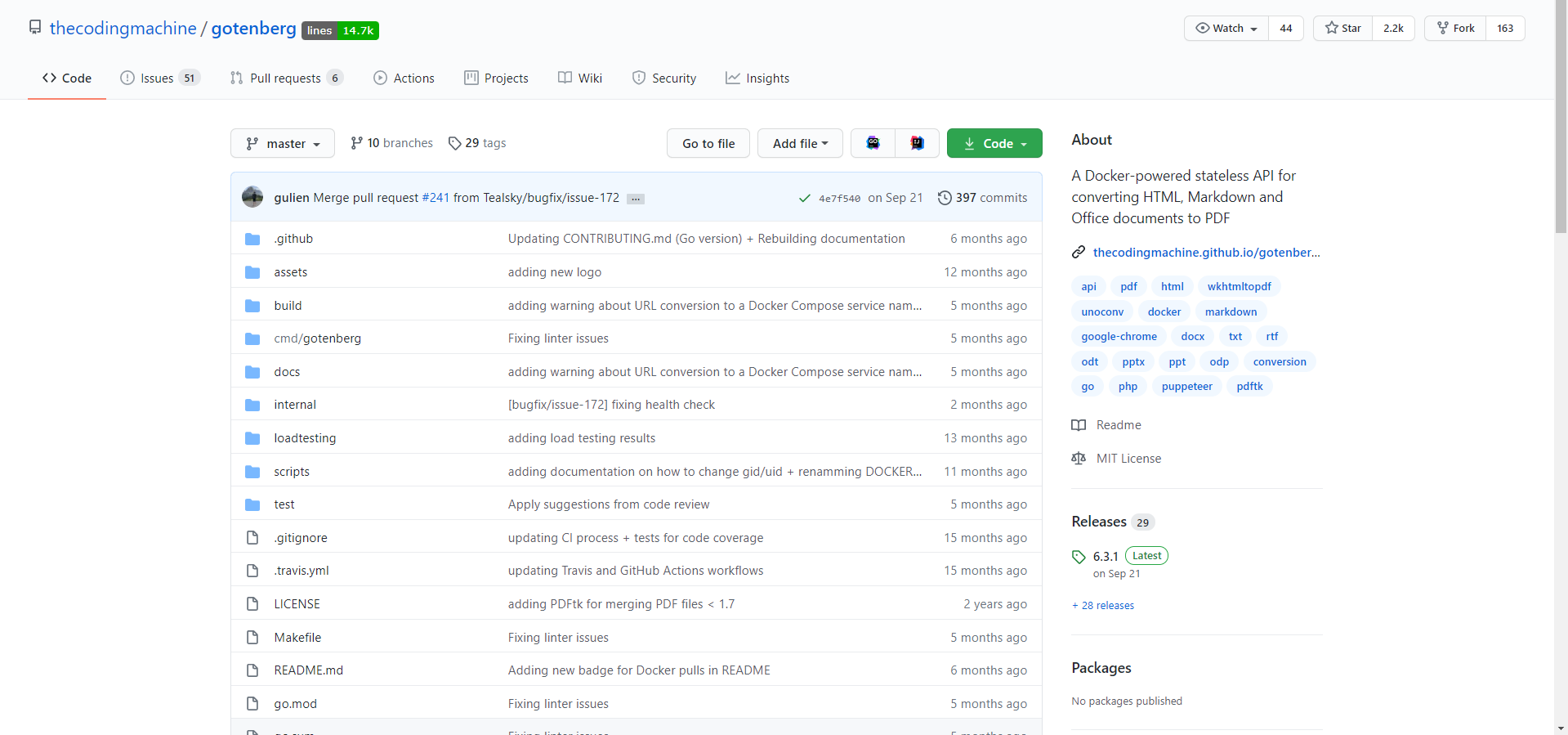Star the gotenberg repository

[x=1342, y=28]
